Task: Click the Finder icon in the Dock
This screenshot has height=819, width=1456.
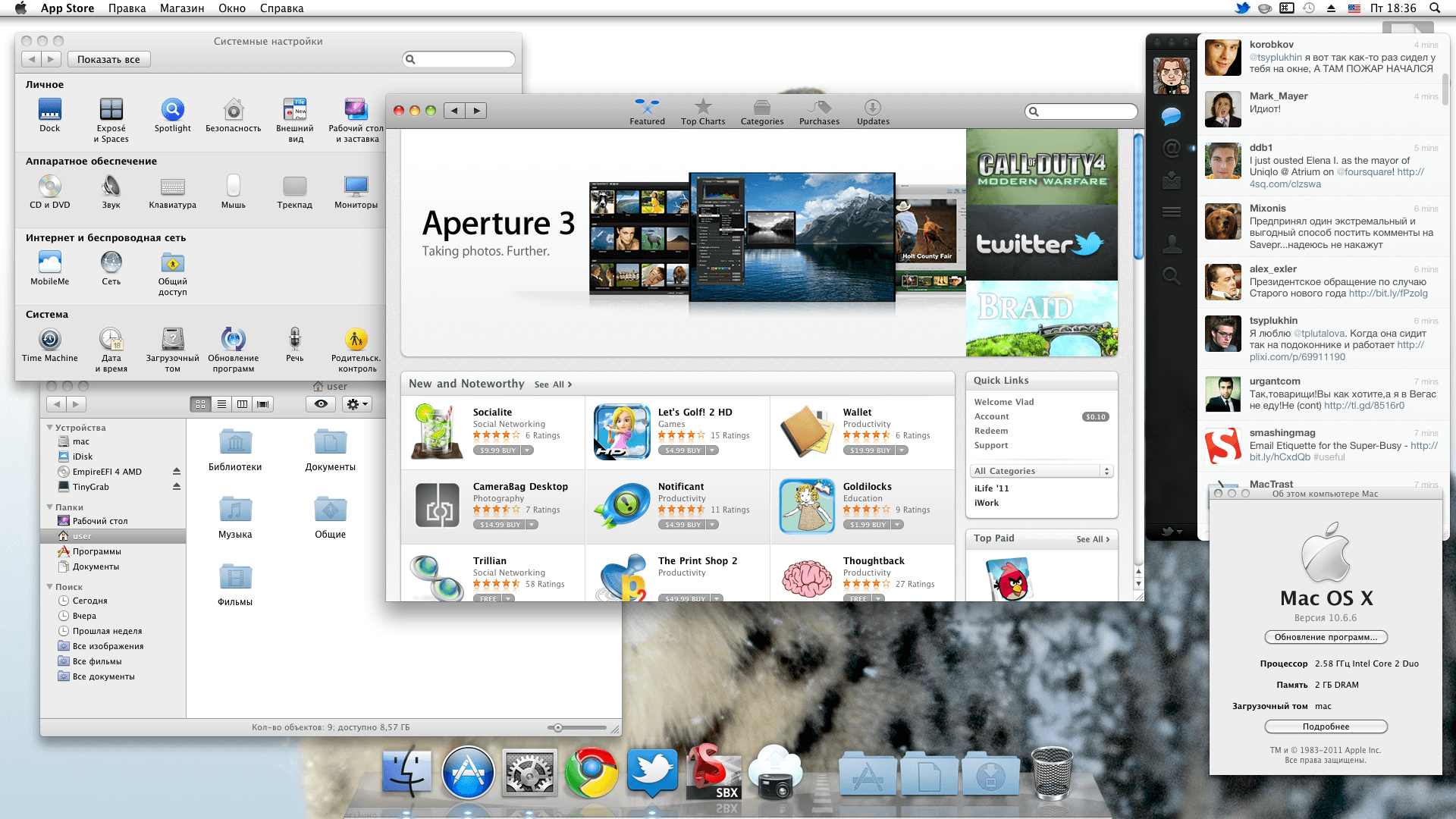Action: click(406, 772)
